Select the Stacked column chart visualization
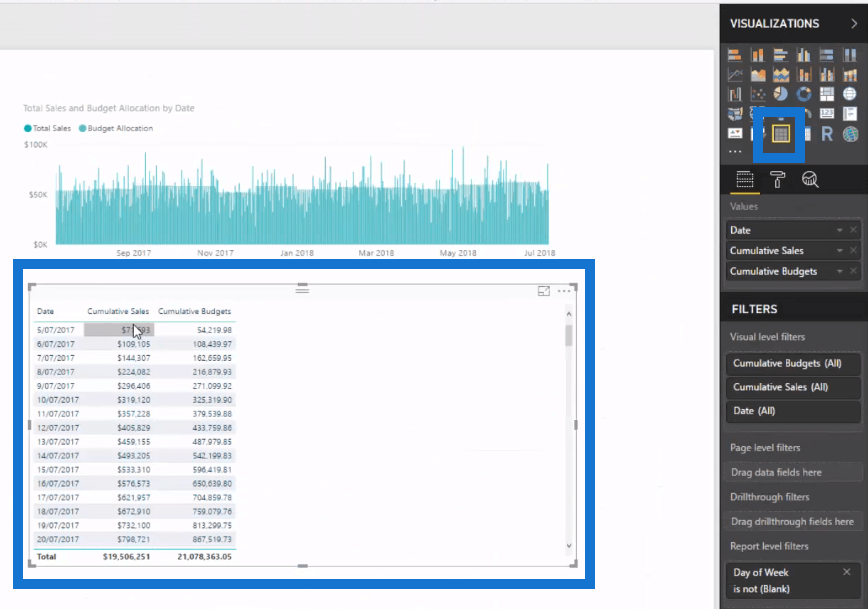The width and height of the screenshot is (868, 609). (758, 55)
